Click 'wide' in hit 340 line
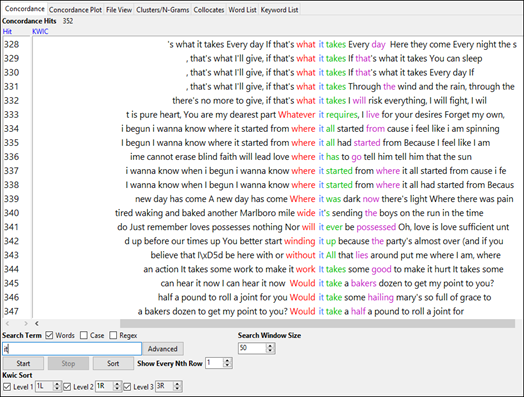Screen dimensions: 524x397 tap(306, 213)
